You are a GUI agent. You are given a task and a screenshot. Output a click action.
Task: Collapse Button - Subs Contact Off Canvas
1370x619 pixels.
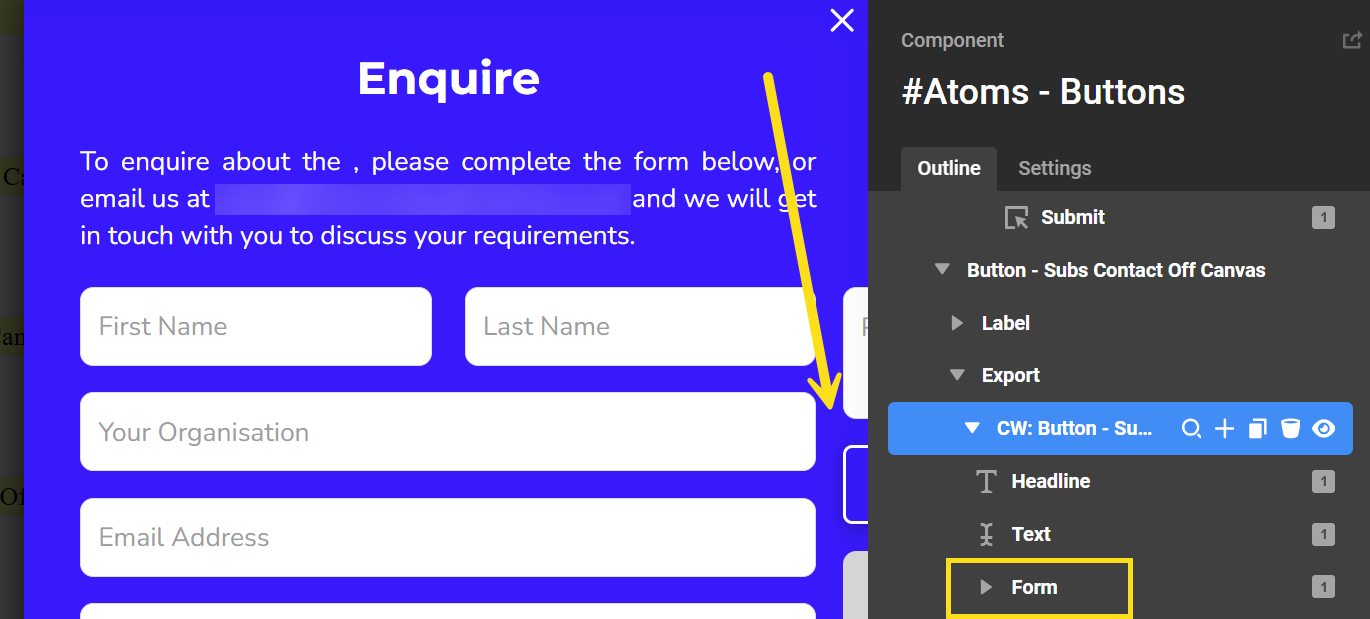[x=942, y=270]
